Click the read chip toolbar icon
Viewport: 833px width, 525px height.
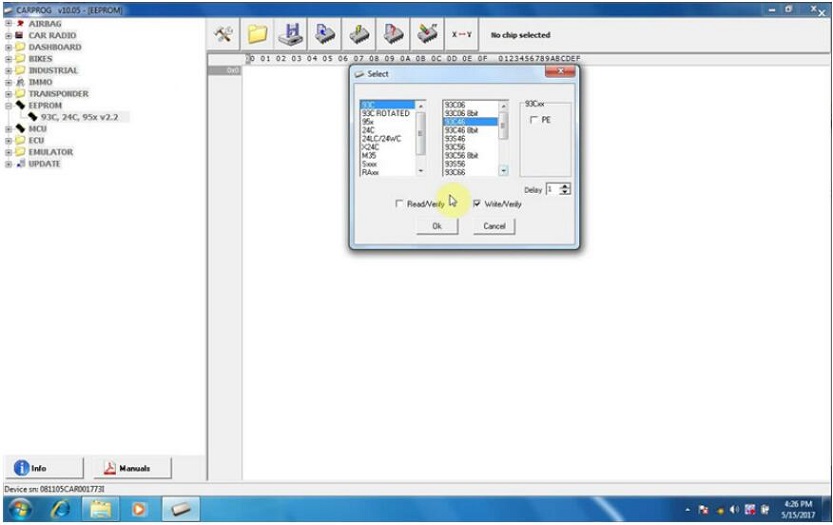[x=325, y=35]
